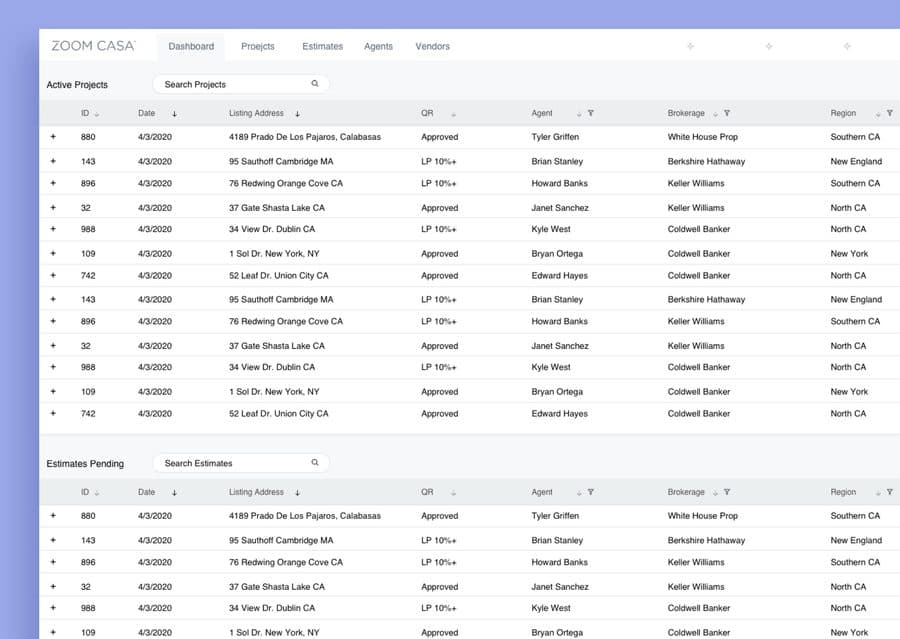Click Region sort arrow in Estimates Pending
The height and width of the screenshot is (639, 900).
pyautogui.click(x=878, y=493)
